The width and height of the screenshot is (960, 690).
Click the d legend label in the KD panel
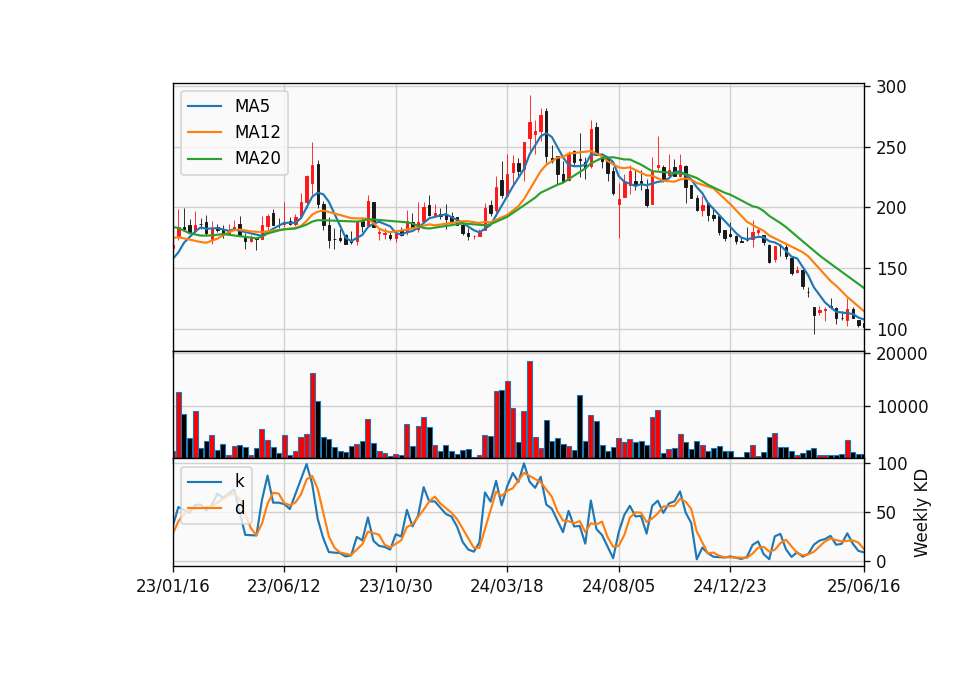click(239, 508)
